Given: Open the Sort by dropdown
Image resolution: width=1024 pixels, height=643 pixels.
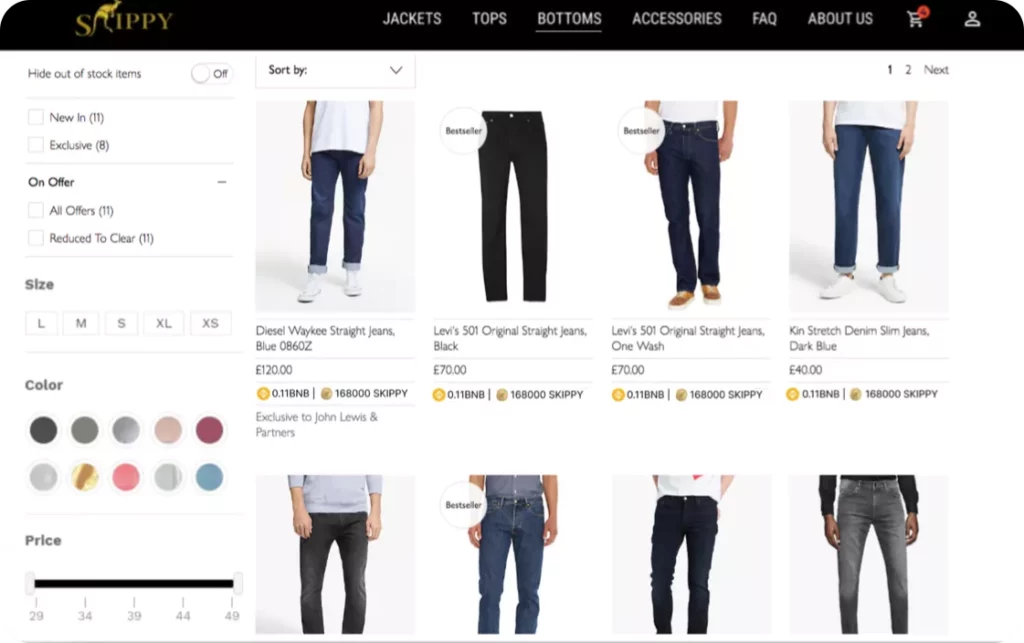Looking at the screenshot, I should pyautogui.click(x=335, y=71).
